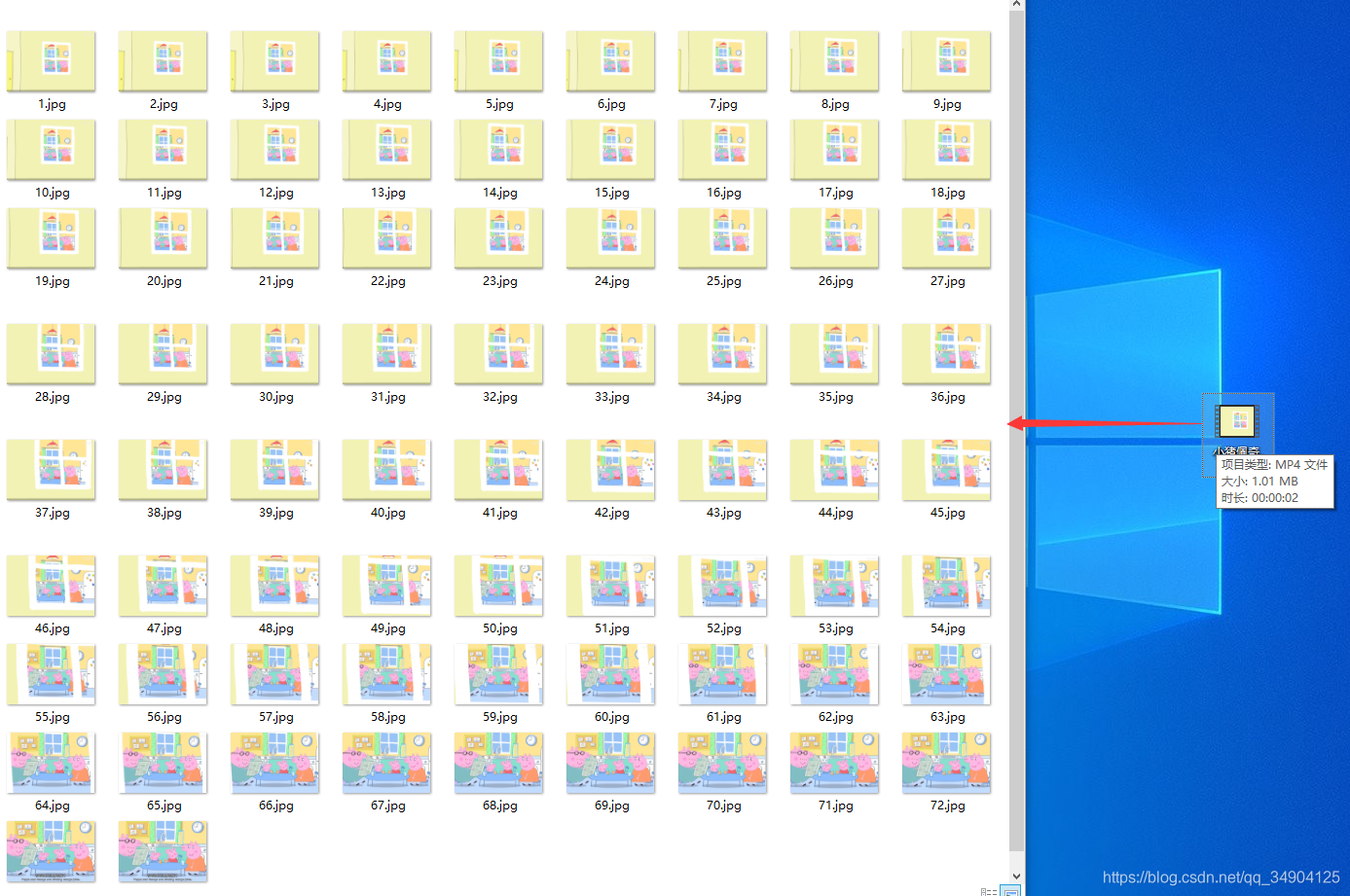Select the 19.jpg image thumbnail

52,238
